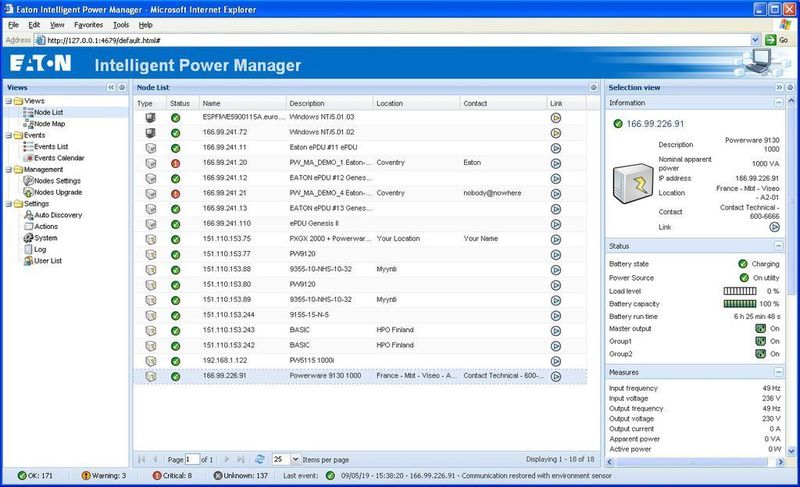
Task: Collapse the Settings tree folder
Action: (9, 204)
